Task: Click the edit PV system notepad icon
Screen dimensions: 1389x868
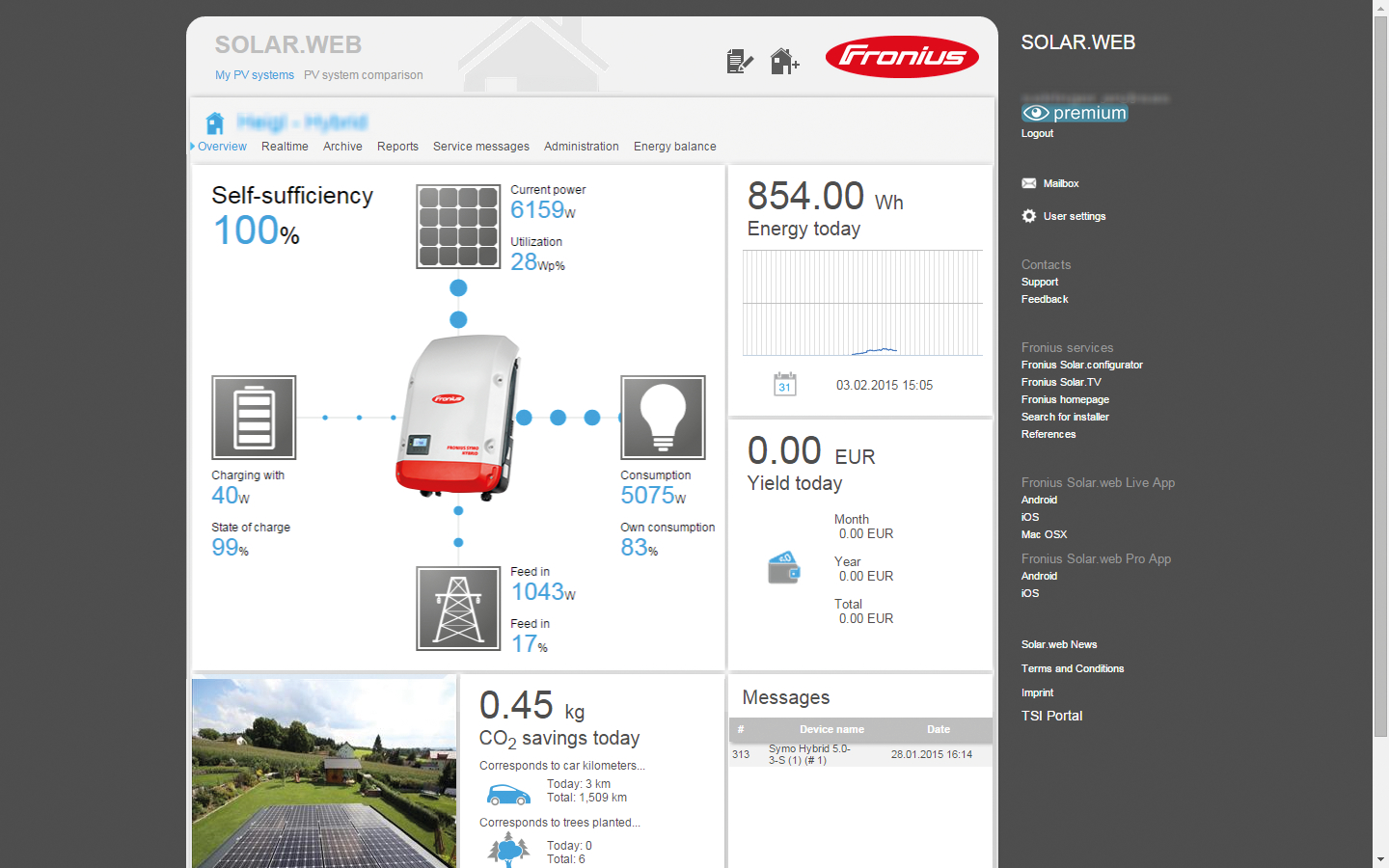Action: tap(739, 62)
